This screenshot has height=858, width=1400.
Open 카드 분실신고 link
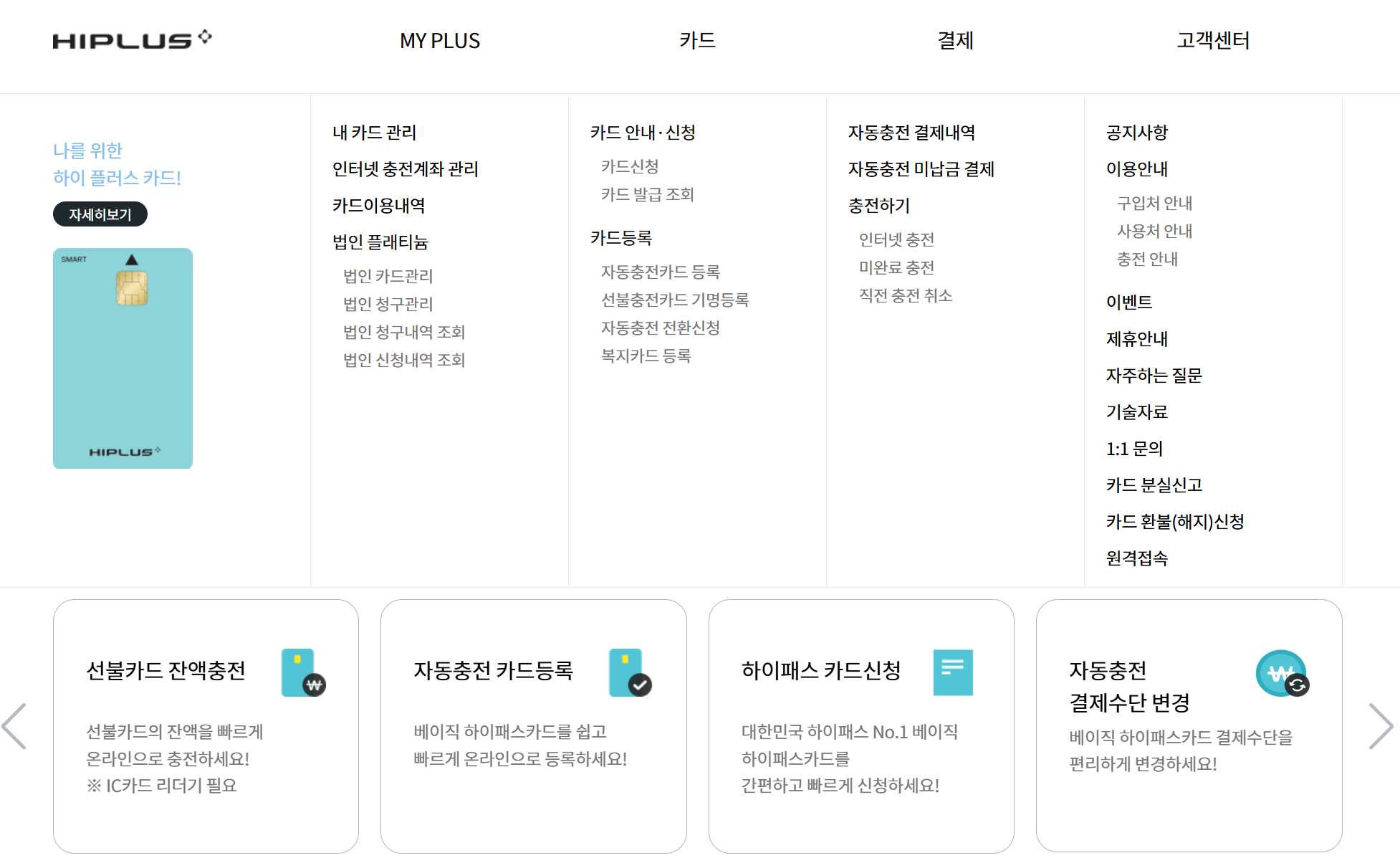coord(1154,485)
